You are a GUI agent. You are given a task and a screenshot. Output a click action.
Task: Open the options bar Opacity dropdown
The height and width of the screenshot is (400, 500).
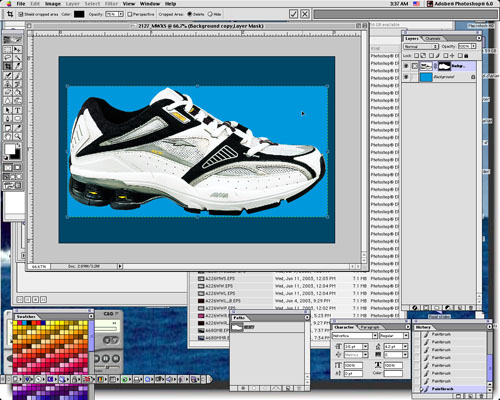(x=121, y=14)
